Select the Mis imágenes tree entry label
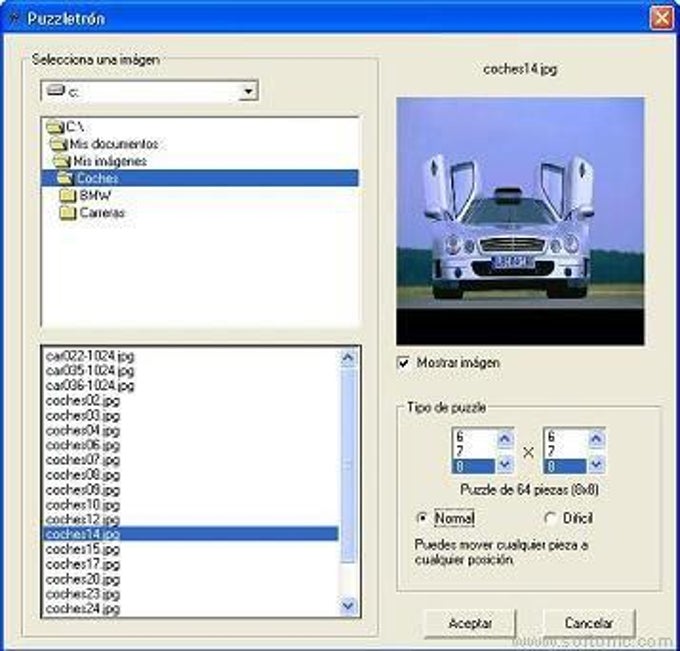 [110, 161]
